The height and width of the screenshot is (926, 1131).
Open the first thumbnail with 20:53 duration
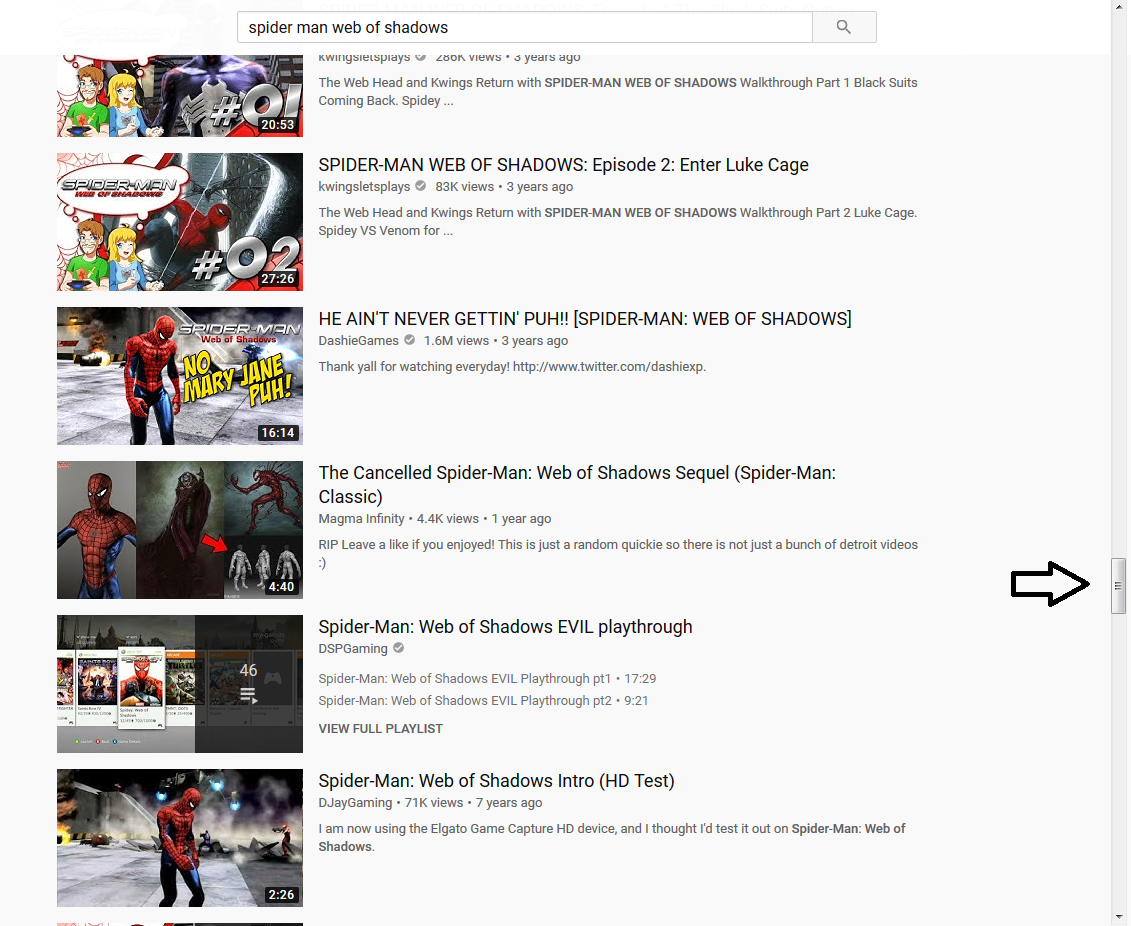pos(180,96)
